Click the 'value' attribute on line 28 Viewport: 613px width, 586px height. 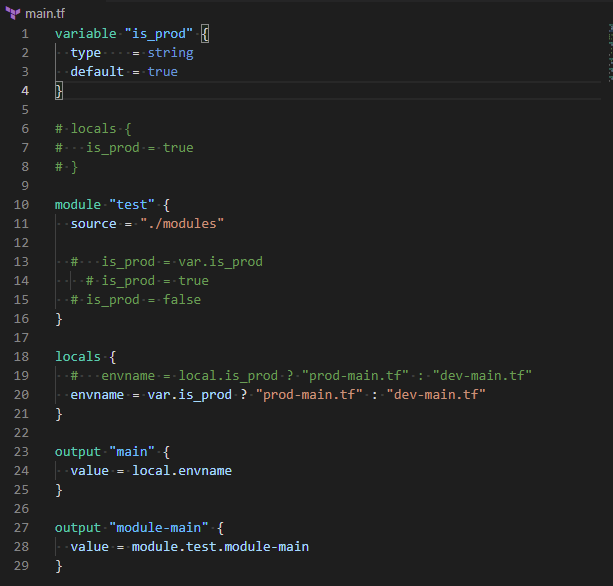pyautogui.click(x=90, y=547)
